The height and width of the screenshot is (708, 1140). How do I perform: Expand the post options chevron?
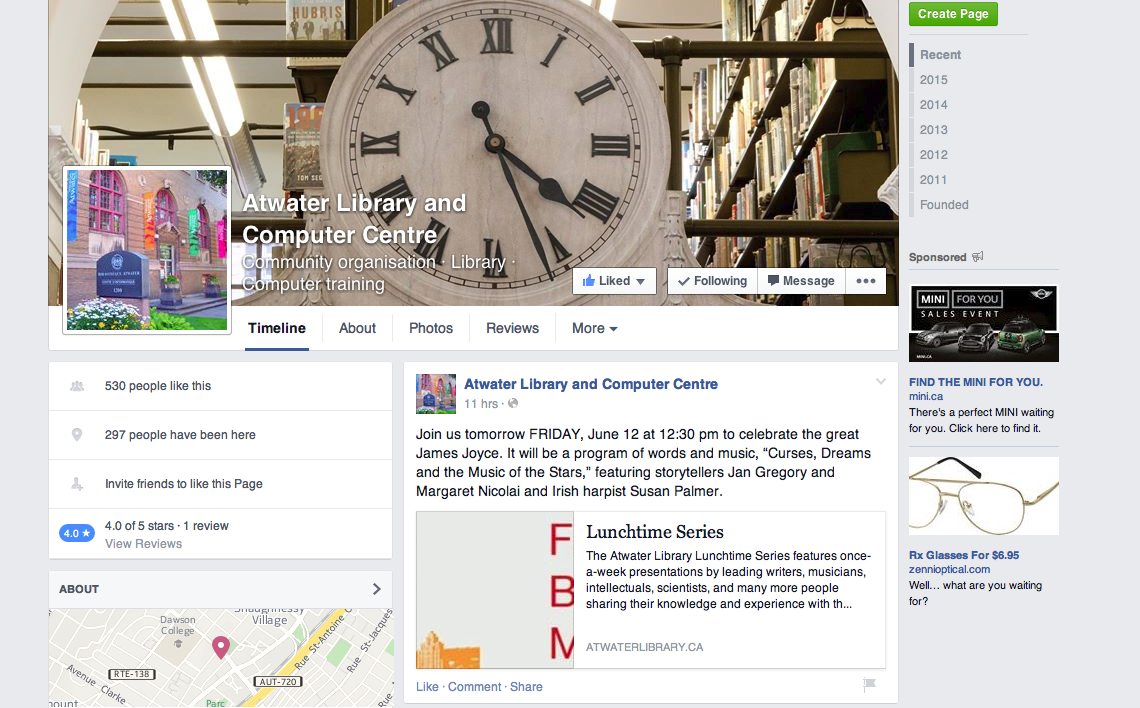[880, 382]
